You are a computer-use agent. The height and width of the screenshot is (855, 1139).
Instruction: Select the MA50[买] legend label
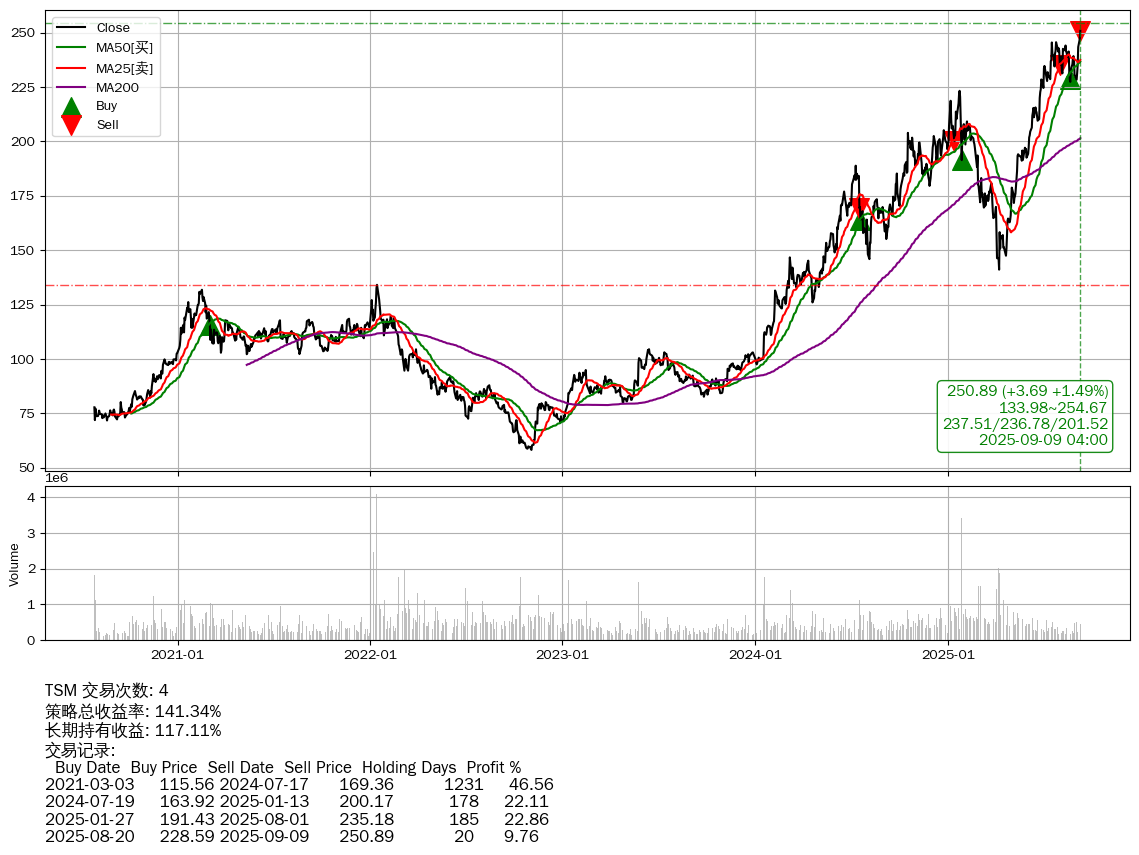click(x=125, y=47)
